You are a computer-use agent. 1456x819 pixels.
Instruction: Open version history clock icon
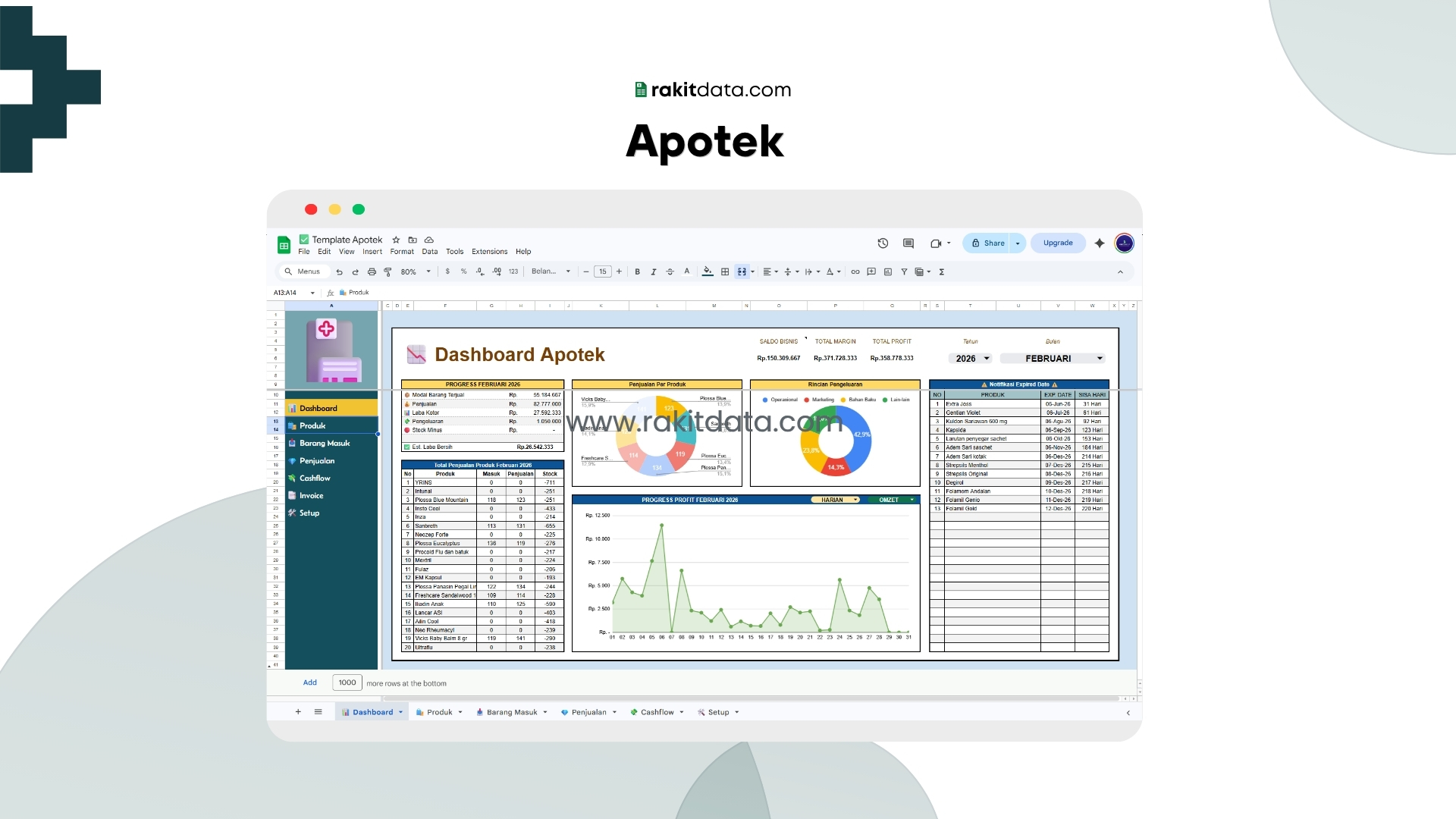pyautogui.click(x=883, y=243)
